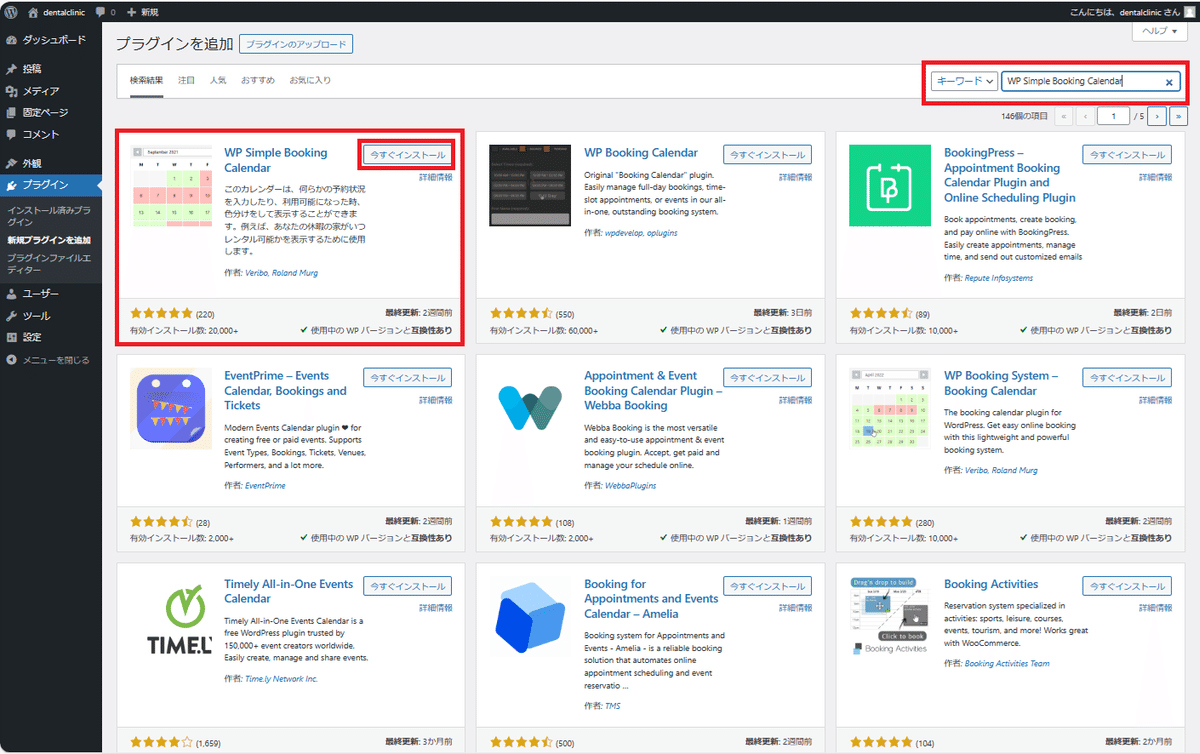The height and width of the screenshot is (754, 1200).
Task: Open details for WP Simple Booking Calendar
Action: pos(435,177)
